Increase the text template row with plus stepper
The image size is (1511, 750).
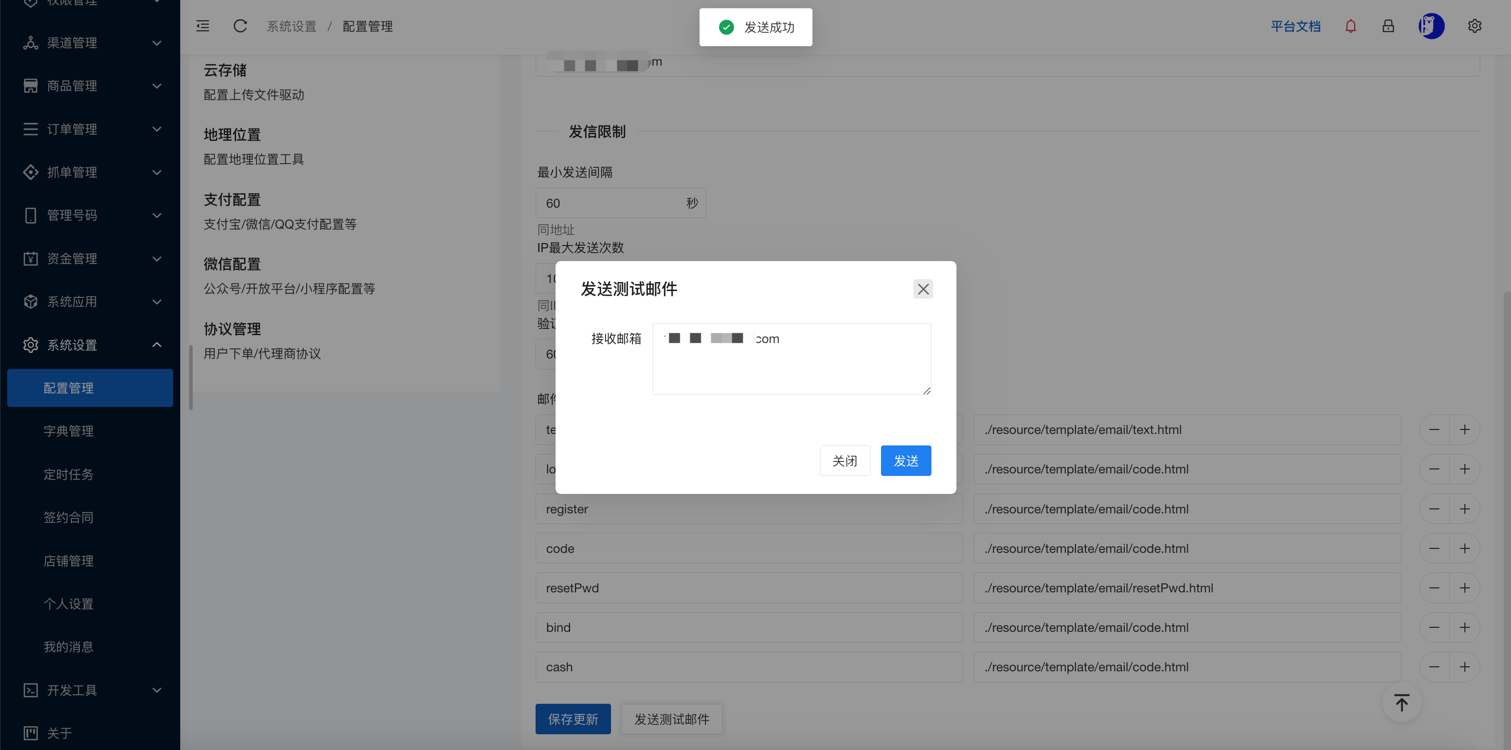[1464, 429]
